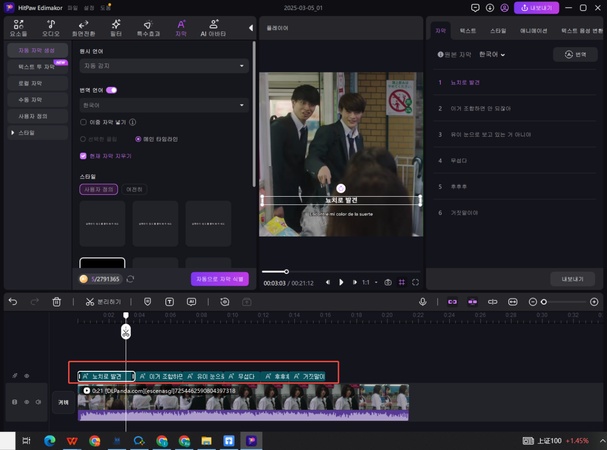Click the circular-arrow record icon in timeline toolbar
Image resolution: width=607 pixels, height=450 pixels.
[x=225, y=302]
